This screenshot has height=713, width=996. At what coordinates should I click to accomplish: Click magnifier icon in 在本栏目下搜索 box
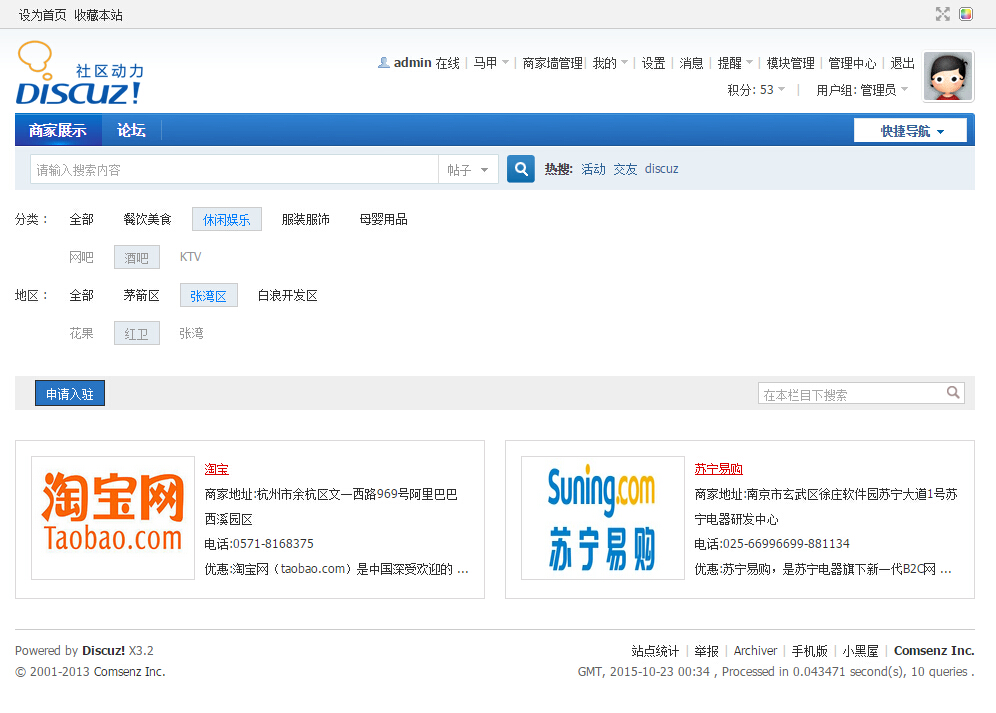954,393
